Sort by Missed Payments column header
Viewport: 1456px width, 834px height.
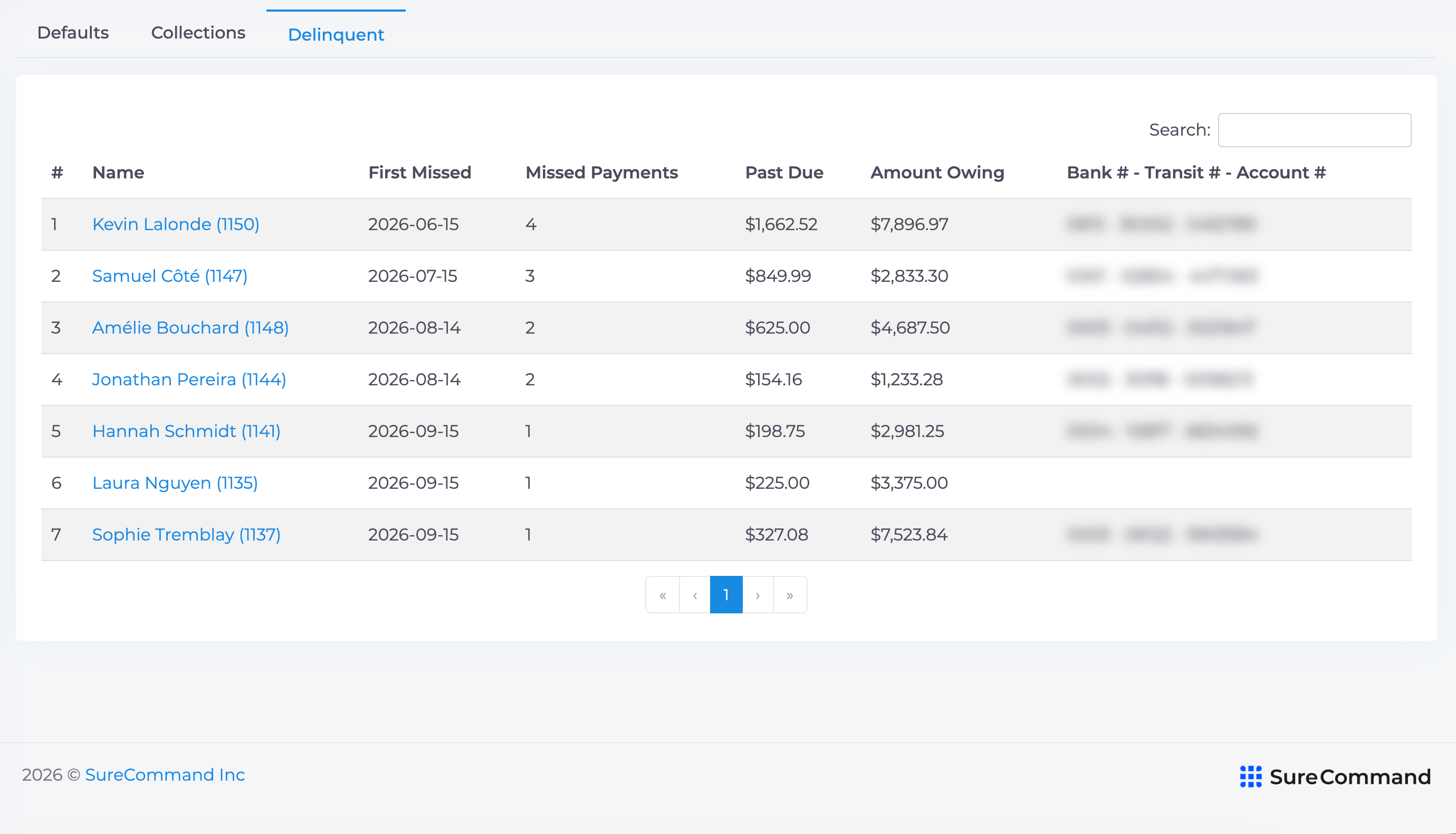click(x=601, y=173)
